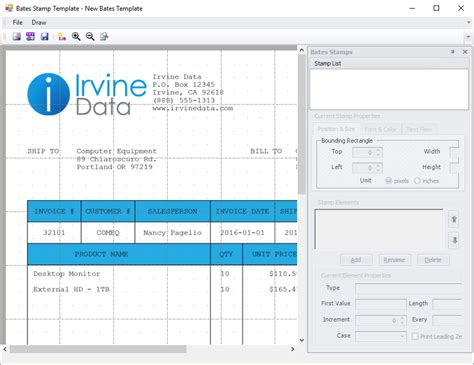The height and width of the screenshot is (365, 474).
Task: Select the inches unit radio button
Action: [x=417, y=181]
